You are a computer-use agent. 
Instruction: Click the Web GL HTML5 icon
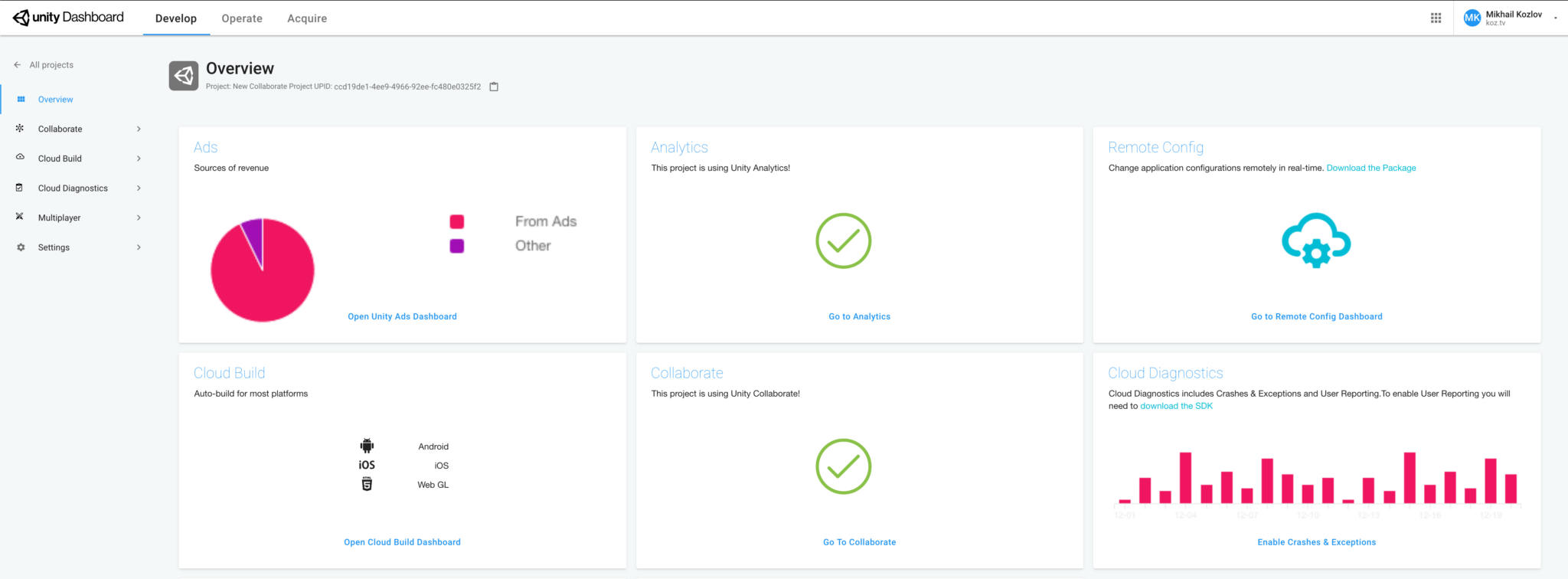[x=367, y=484]
